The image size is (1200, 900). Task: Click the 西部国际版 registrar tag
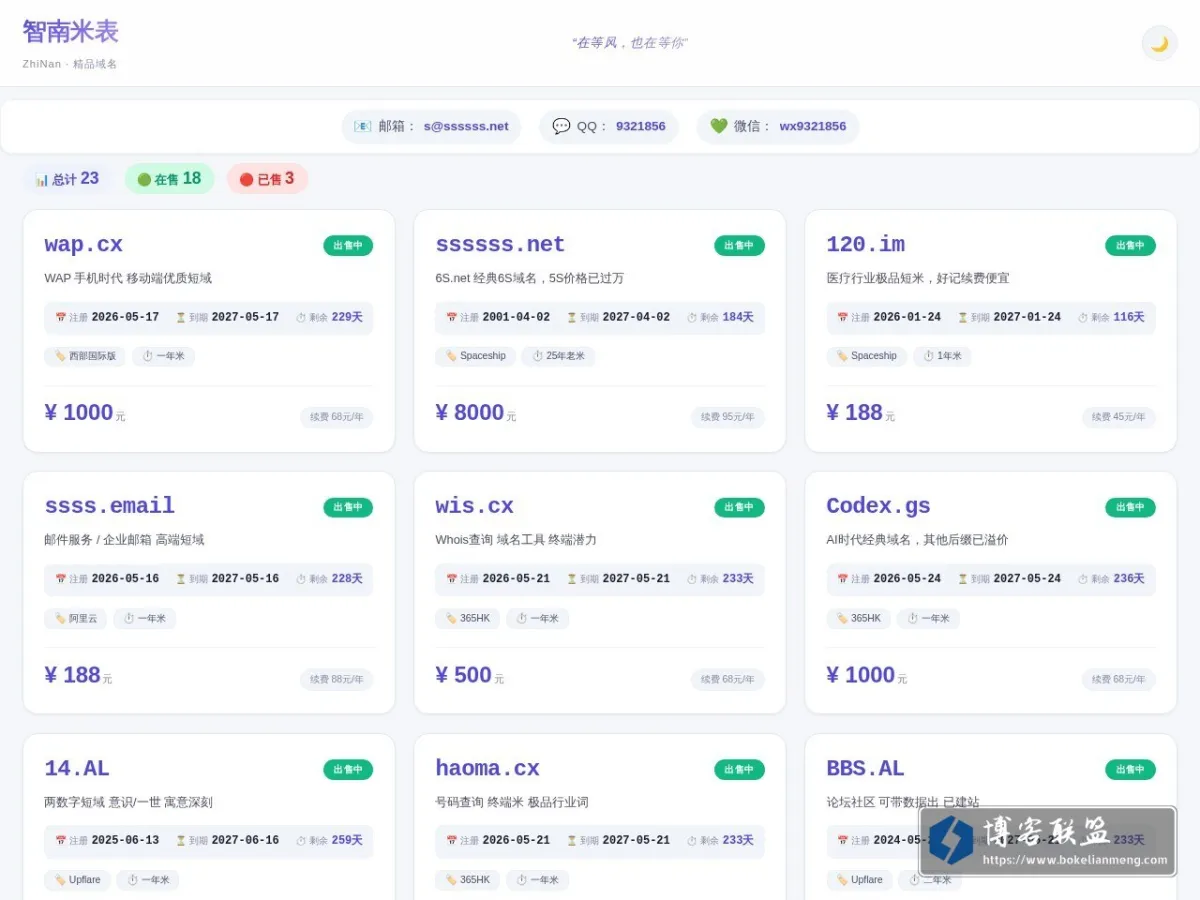tap(85, 356)
